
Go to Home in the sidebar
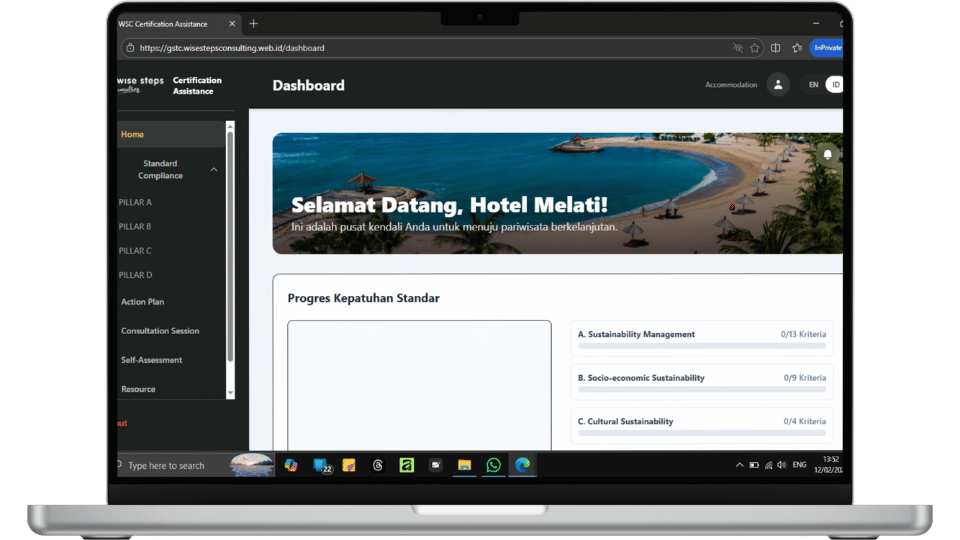tap(132, 134)
